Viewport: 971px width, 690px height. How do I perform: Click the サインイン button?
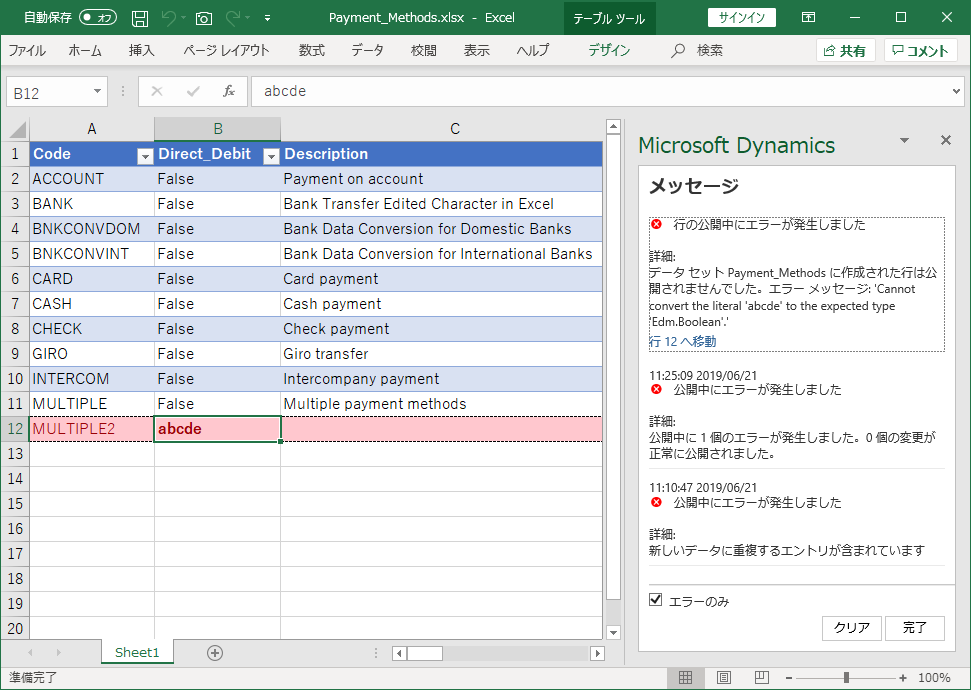click(x=742, y=17)
